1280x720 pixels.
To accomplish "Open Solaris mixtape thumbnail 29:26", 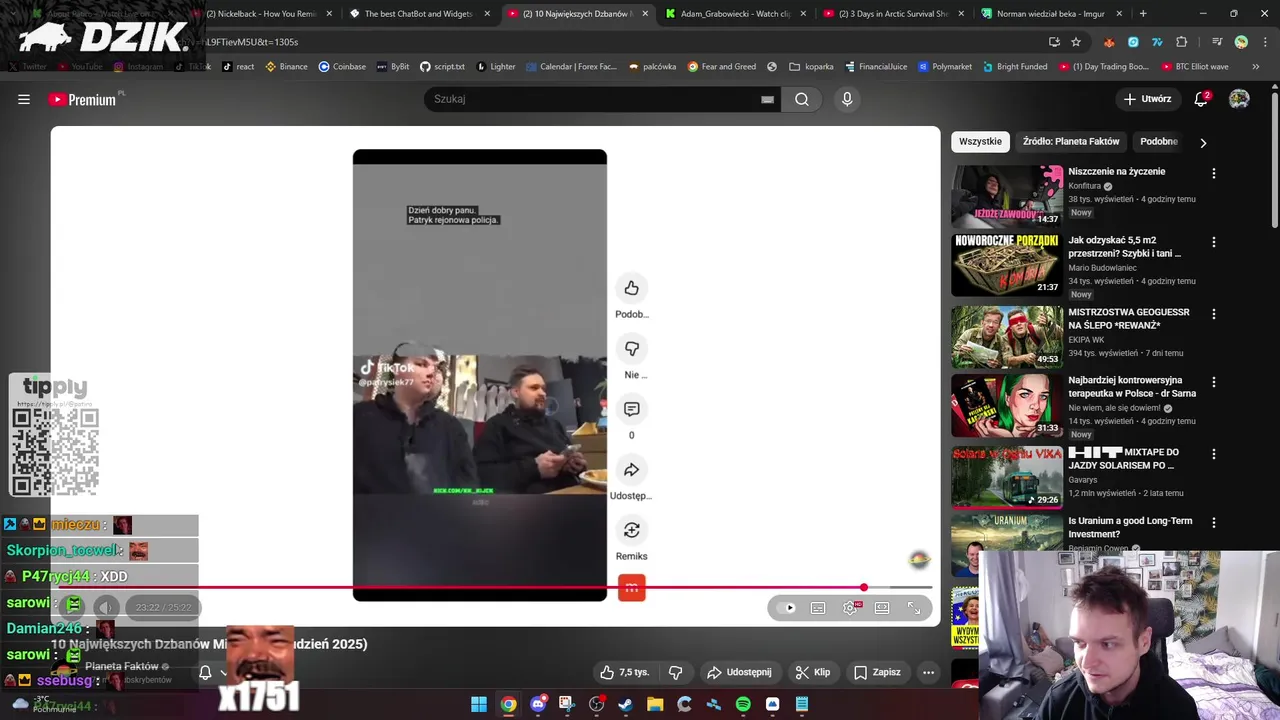I will (1007, 477).
